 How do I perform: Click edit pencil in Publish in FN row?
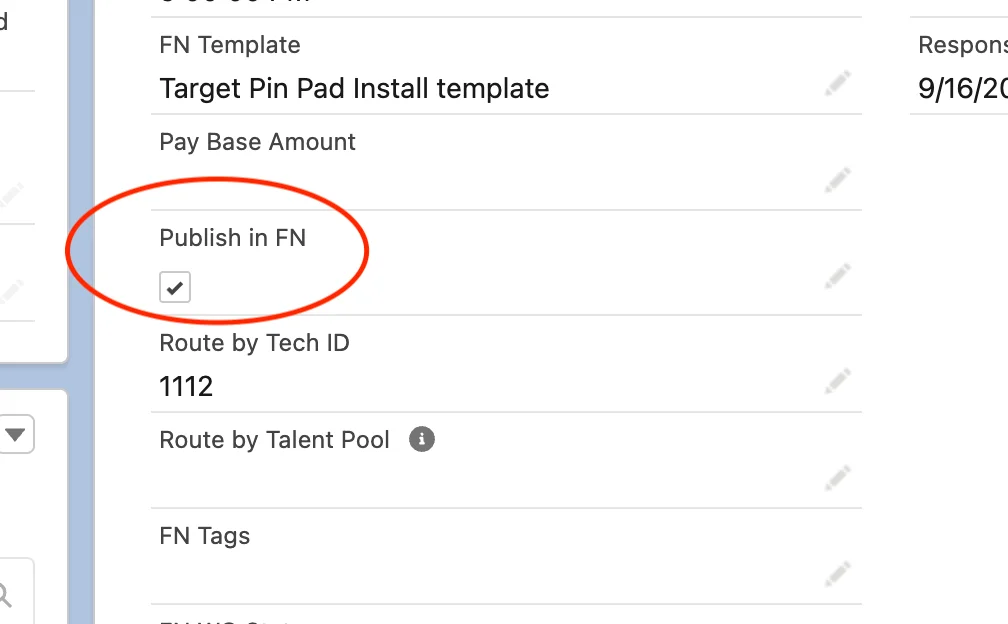tap(837, 275)
